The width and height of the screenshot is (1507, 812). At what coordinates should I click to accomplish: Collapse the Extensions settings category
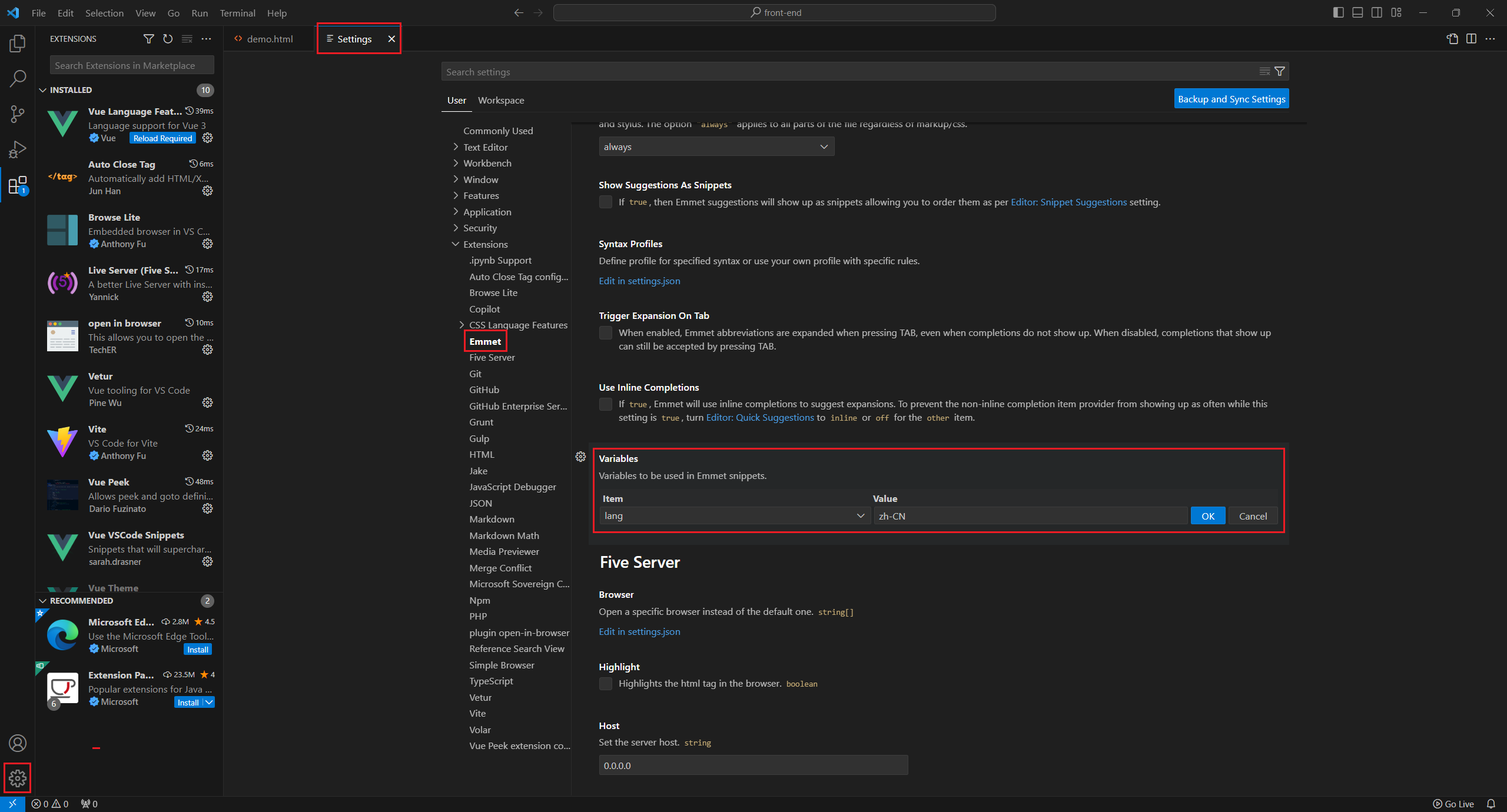click(456, 244)
